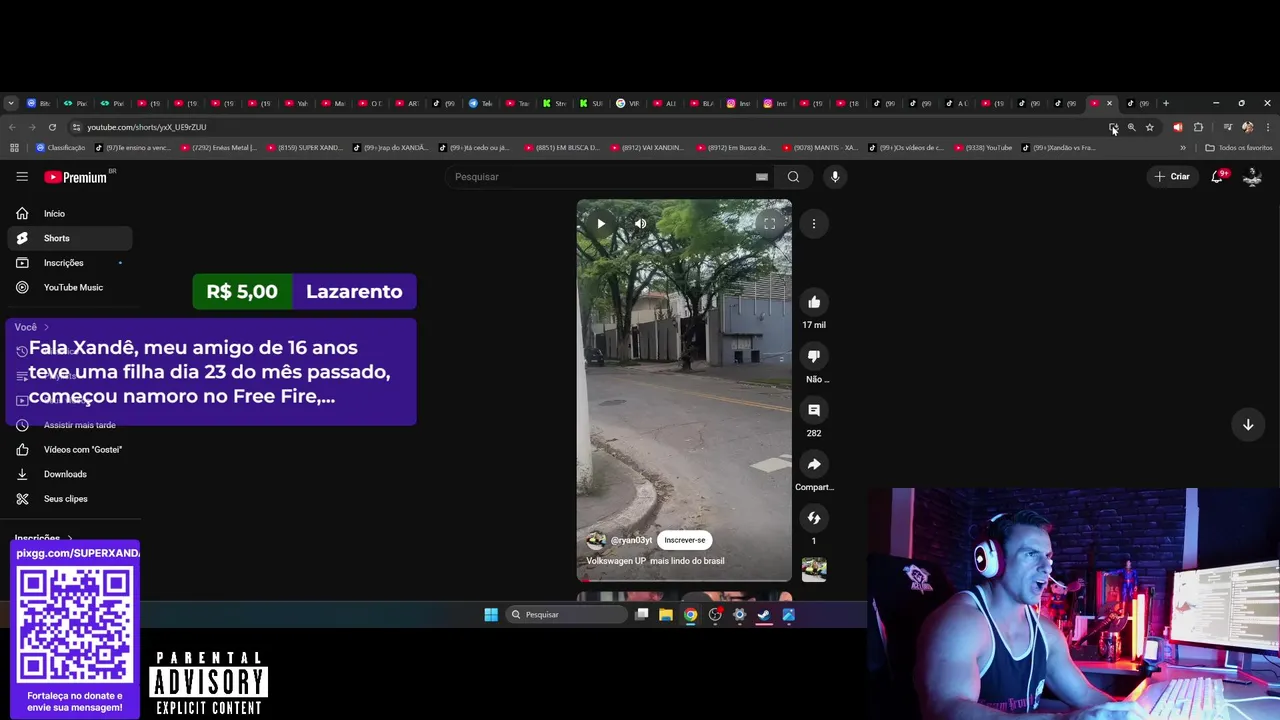Open the @ryan03yt channel link
Image resolution: width=1280 pixels, height=720 pixels.
[x=631, y=540]
